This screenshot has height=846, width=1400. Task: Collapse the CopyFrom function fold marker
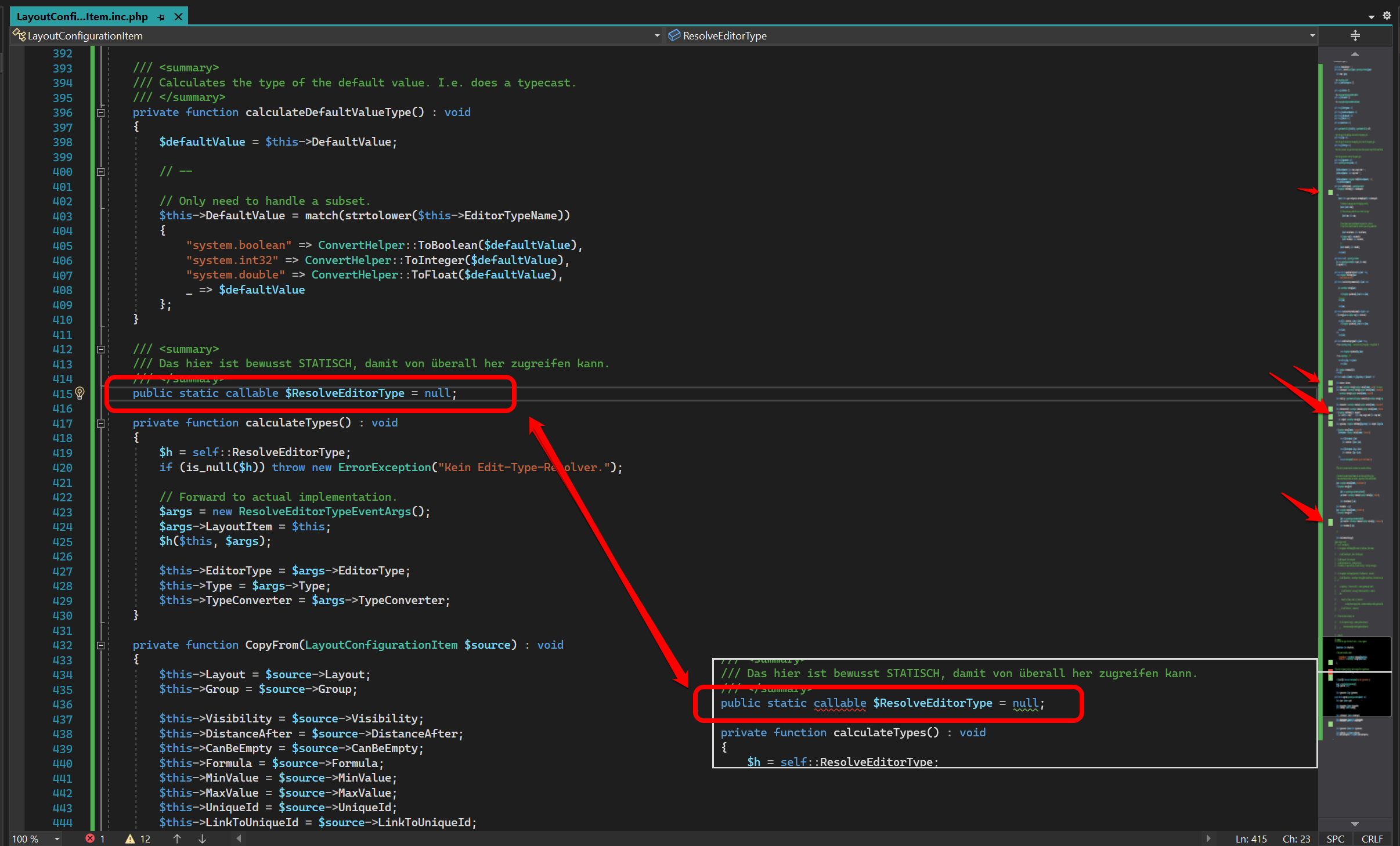point(100,645)
